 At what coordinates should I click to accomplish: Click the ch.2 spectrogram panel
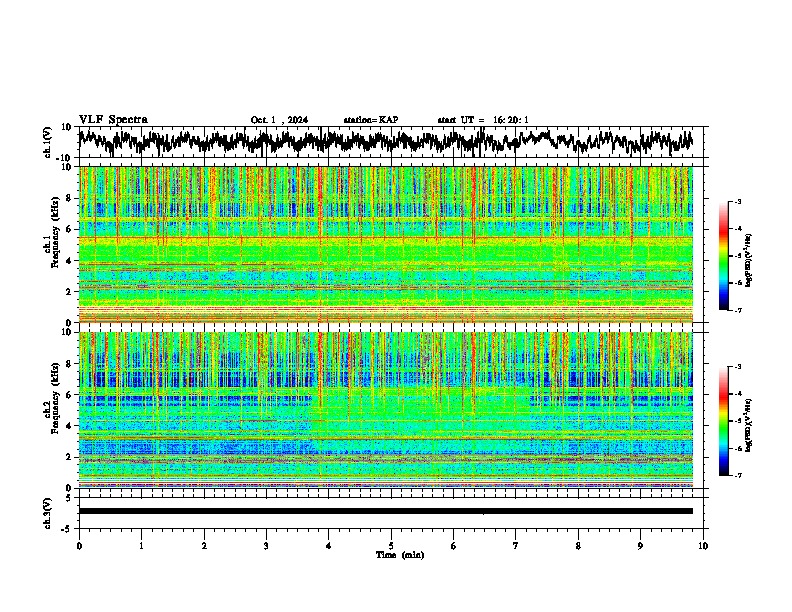386,410
